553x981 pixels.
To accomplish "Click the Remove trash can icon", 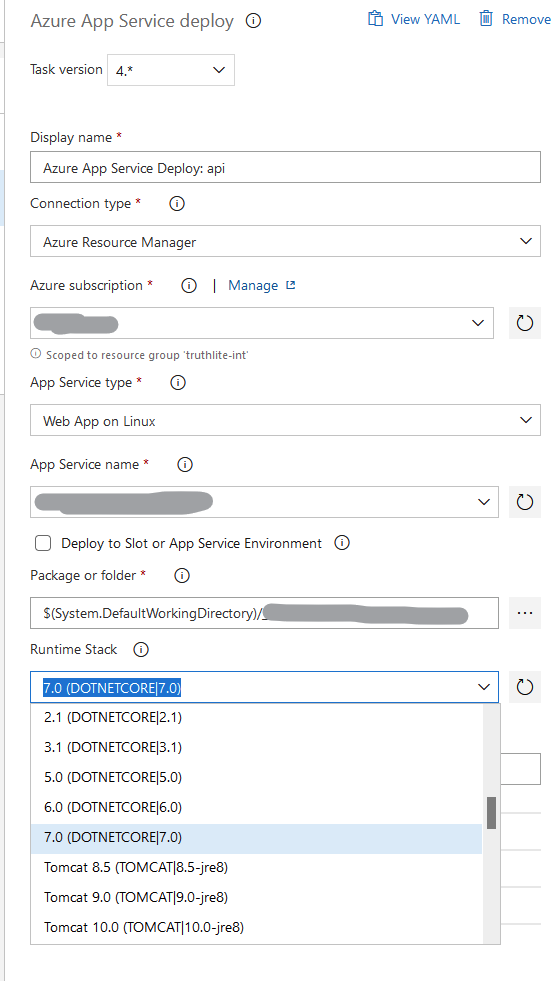I will point(486,19).
